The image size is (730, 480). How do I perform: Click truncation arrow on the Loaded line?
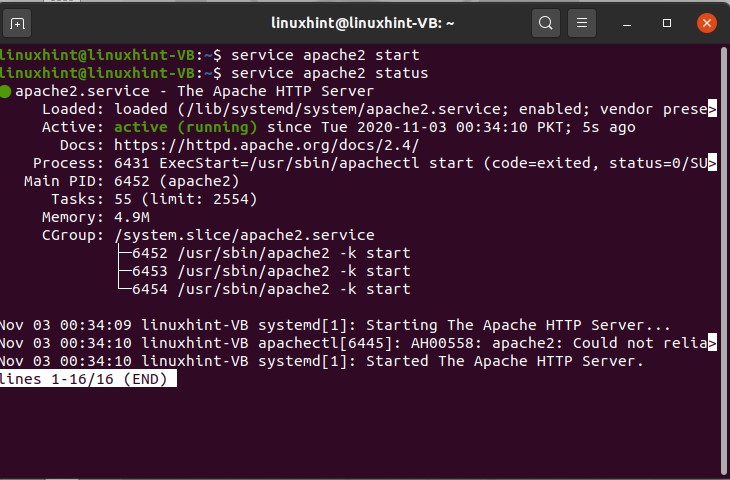pos(712,110)
